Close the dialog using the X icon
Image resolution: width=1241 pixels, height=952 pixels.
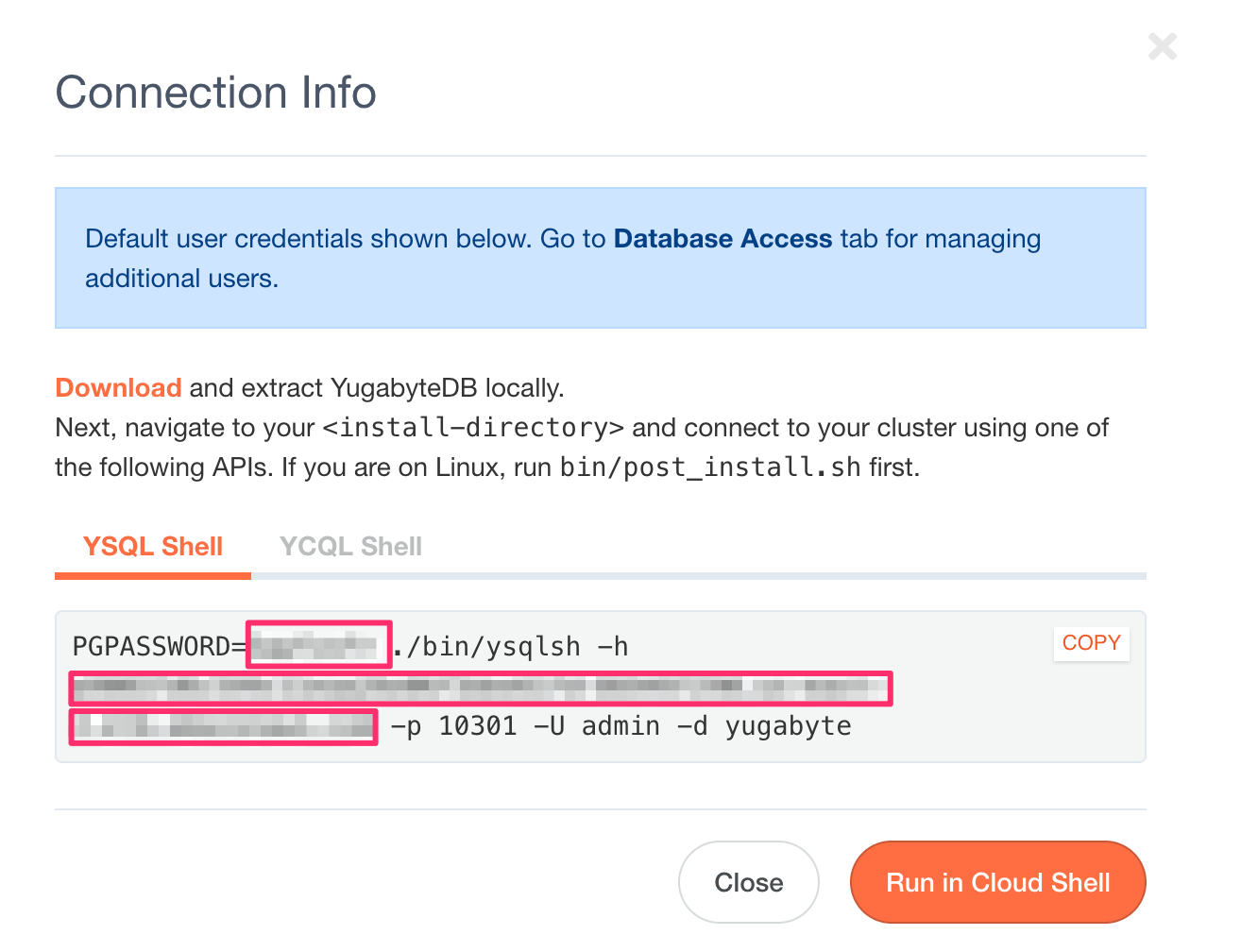pyautogui.click(x=1162, y=46)
